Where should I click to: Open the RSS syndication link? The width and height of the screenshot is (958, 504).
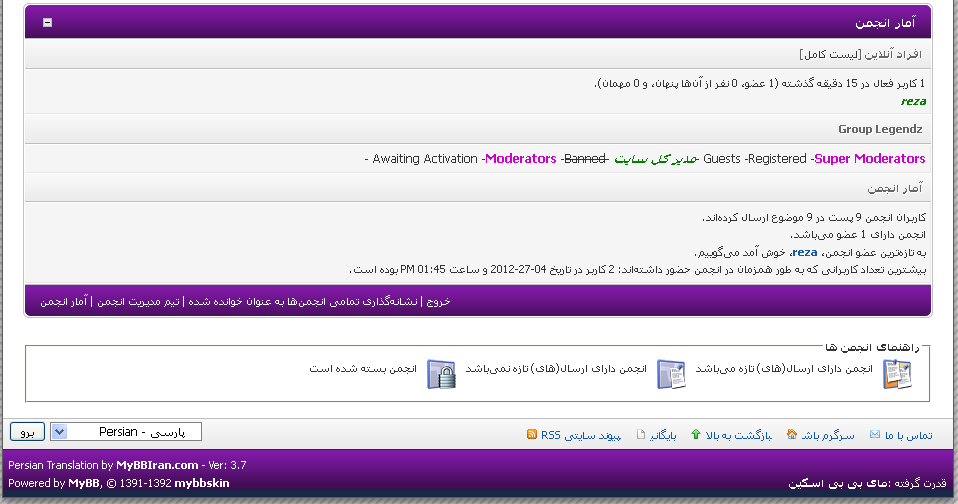tap(580, 436)
